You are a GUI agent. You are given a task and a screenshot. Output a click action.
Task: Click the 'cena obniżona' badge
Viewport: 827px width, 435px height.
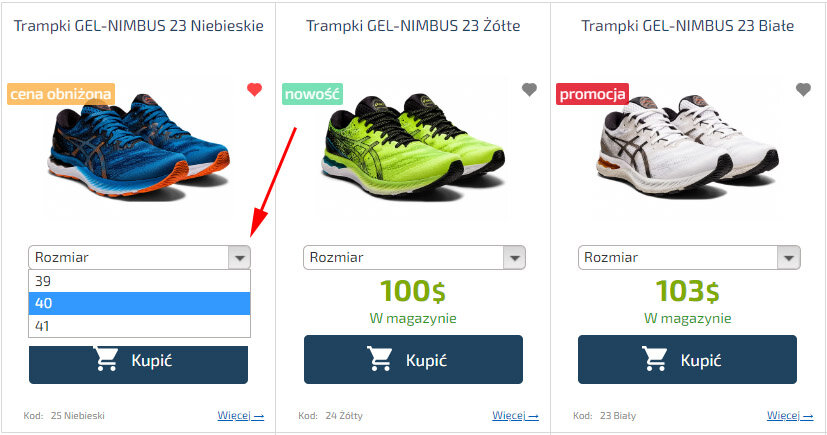click(61, 94)
